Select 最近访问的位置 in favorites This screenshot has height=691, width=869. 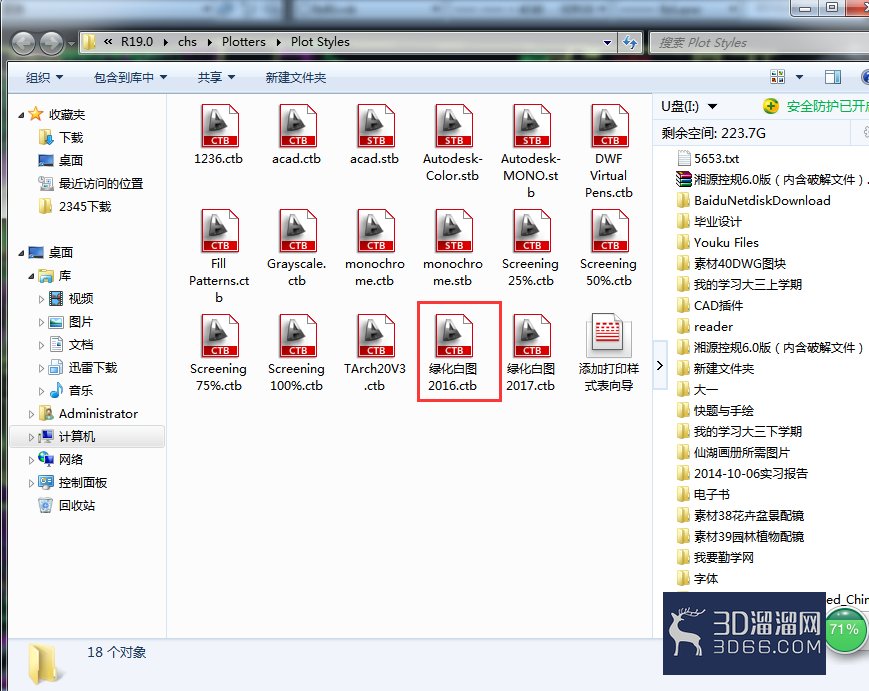coord(101,183)
